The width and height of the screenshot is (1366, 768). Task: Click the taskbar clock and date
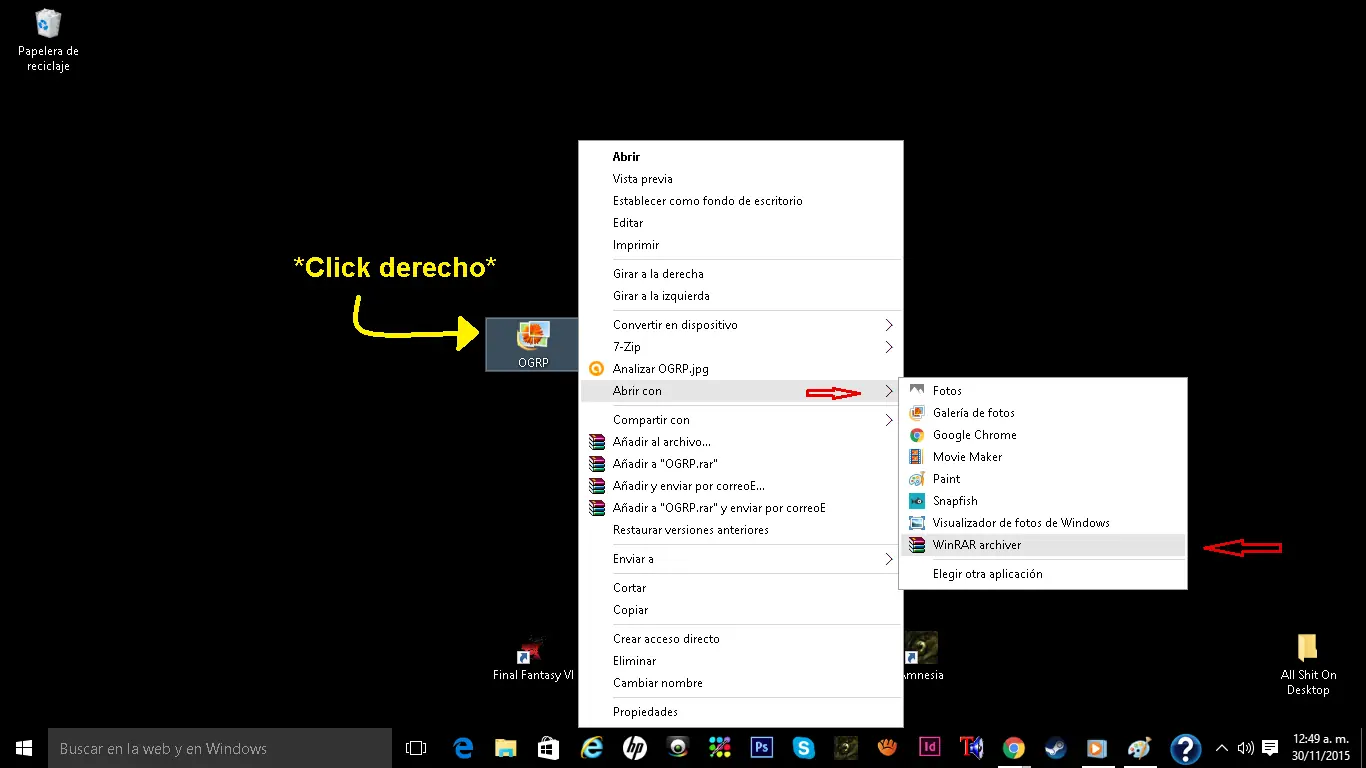click(x=1320, y=748)
